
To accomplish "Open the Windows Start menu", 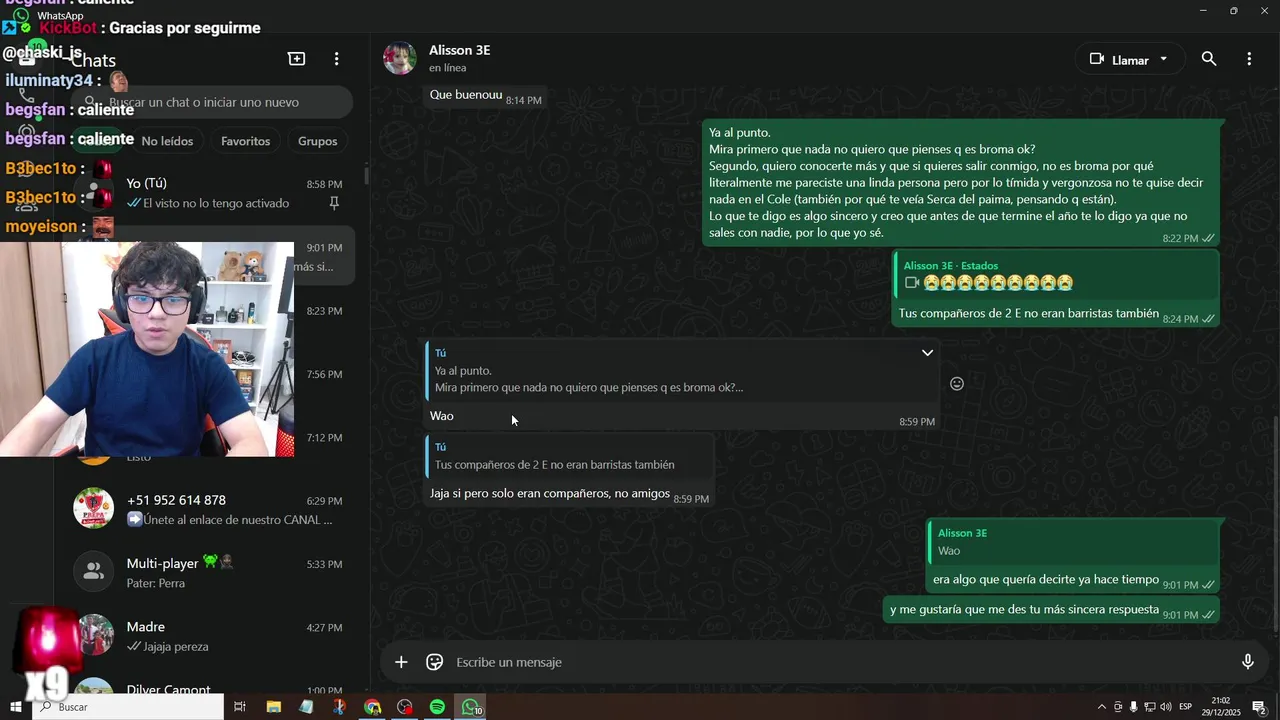I will pos(15,707).
